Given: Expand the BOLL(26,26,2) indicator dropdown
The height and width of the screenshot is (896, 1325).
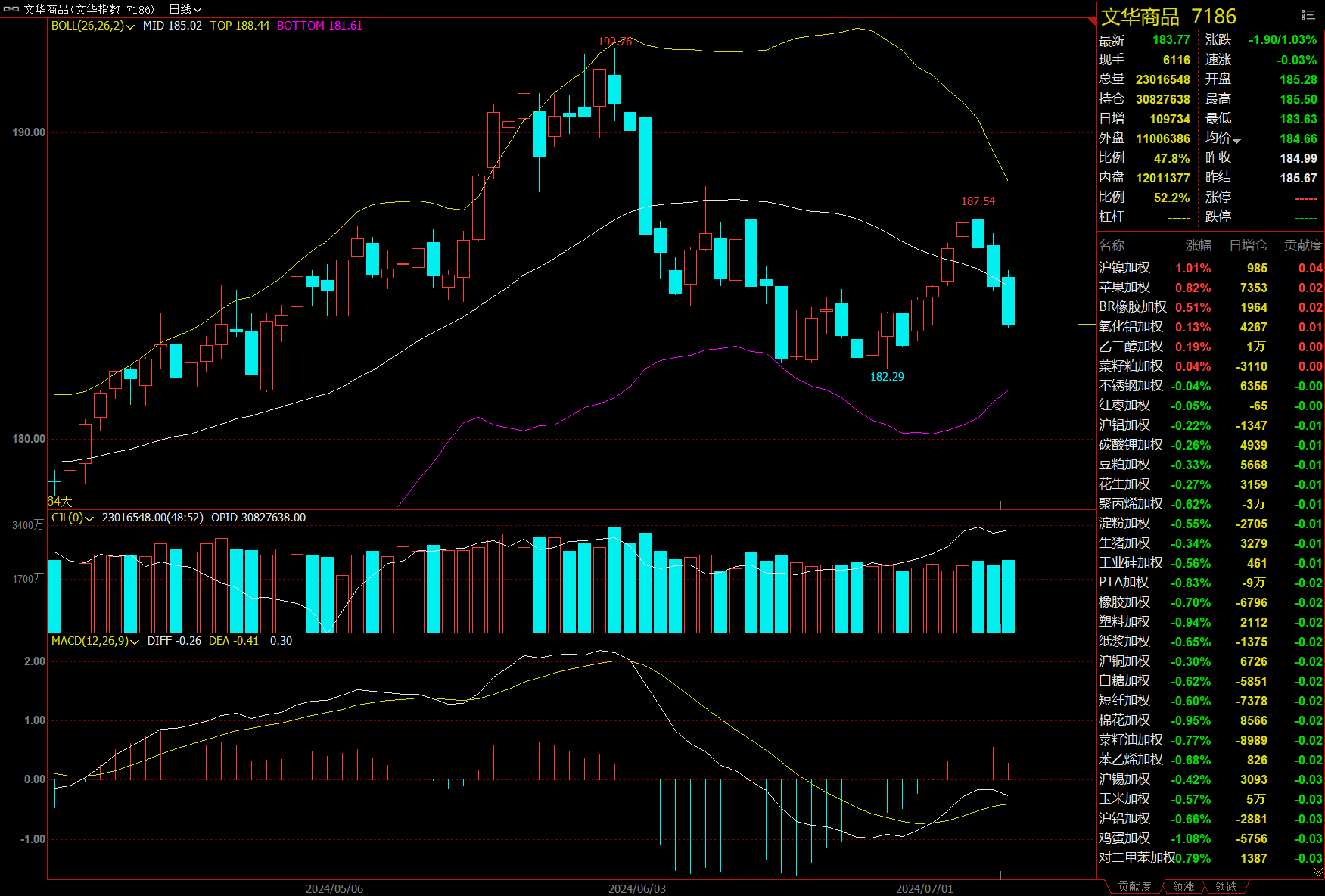Looking at the screenshot, I should click(130, 26).
